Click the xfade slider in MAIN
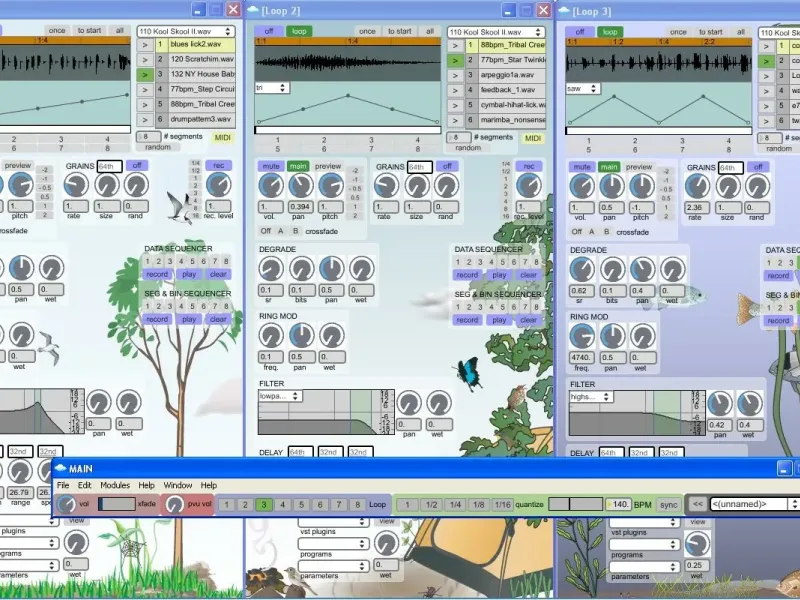 [117, 504]
